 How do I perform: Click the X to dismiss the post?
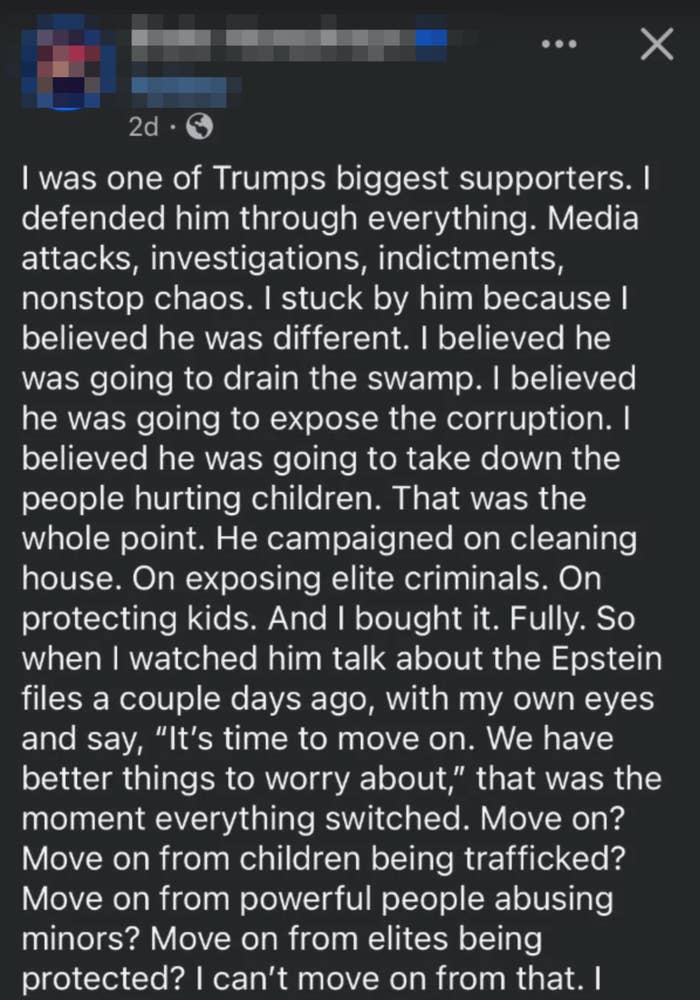[656, 44]
